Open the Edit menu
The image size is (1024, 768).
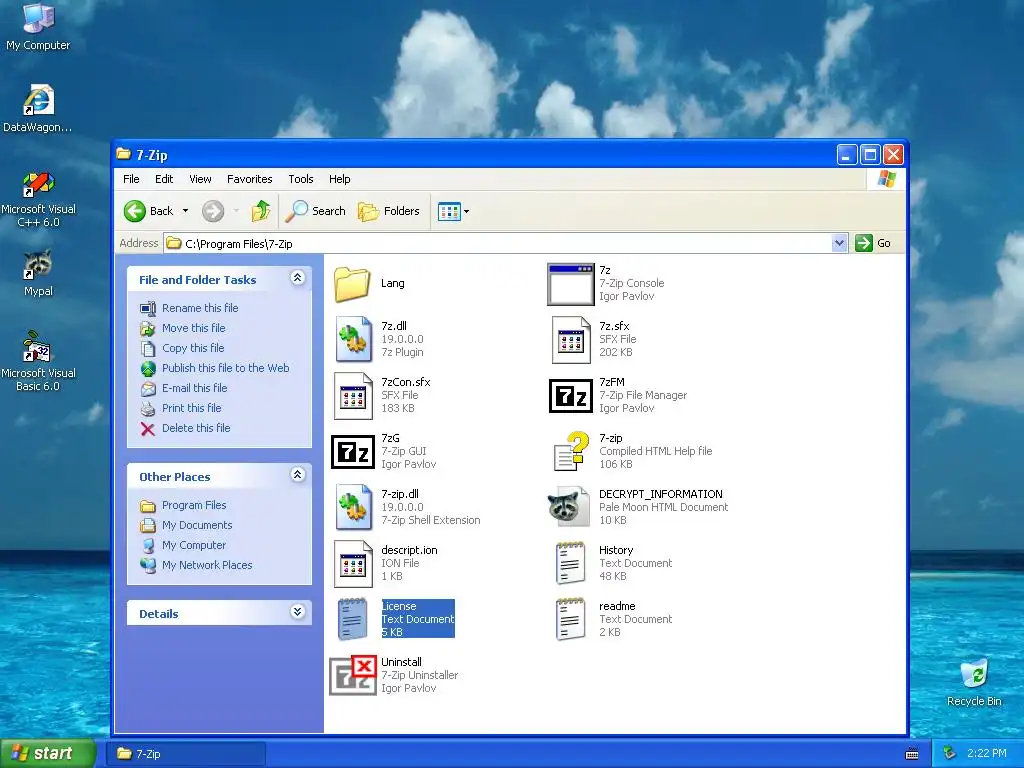pyautogui.click(x=164, y=179)
